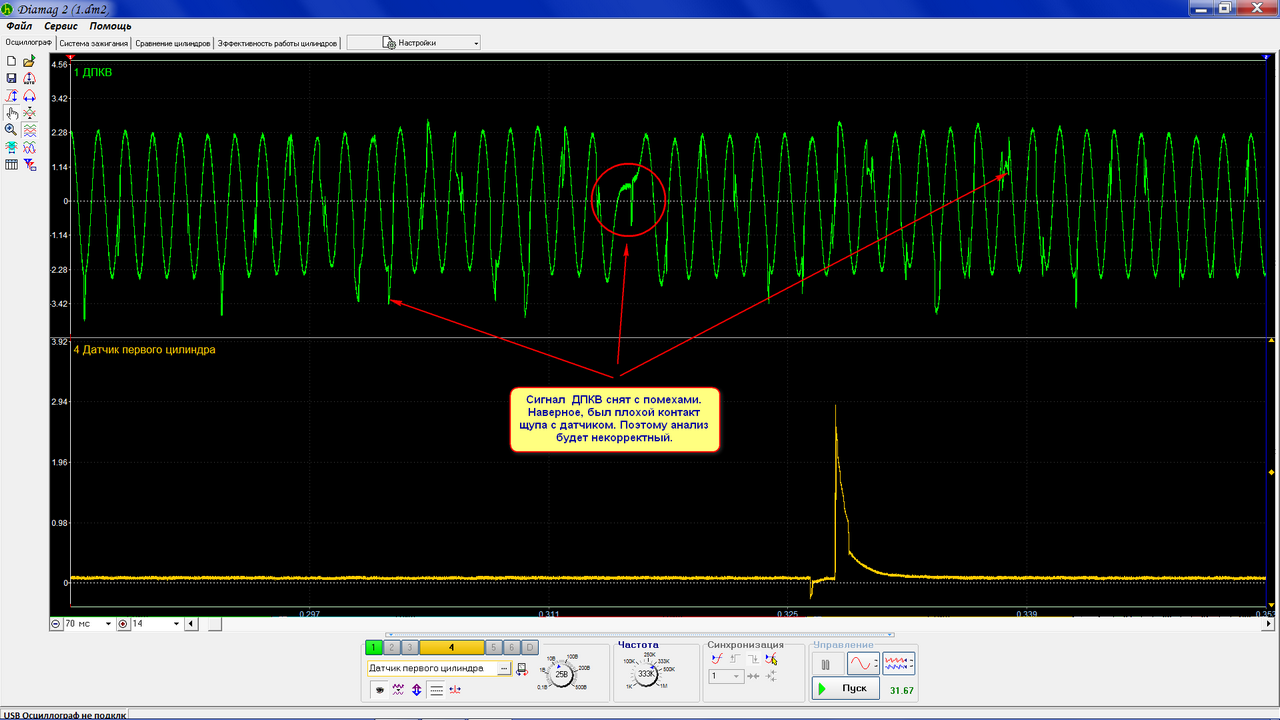Switch to Эффективность работы цилиндров tab
Image resolution: width=1280 pixels, height=720 pixels.
click(x=277, y=43)
